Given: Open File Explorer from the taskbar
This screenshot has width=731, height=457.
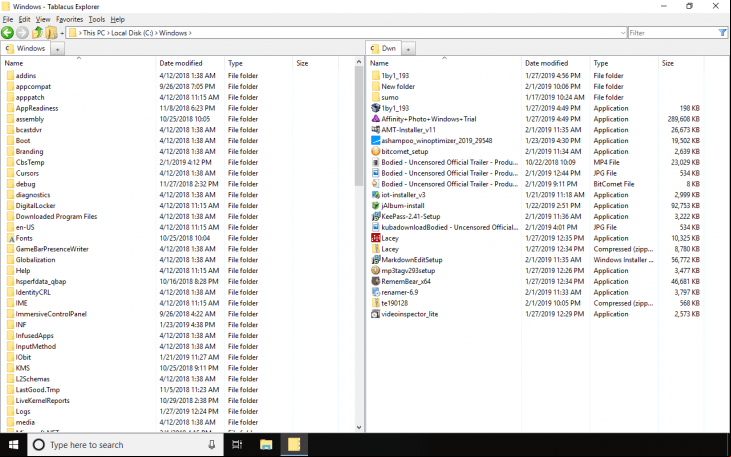Looking at the screenshot, I should click(x=266, y=445).
